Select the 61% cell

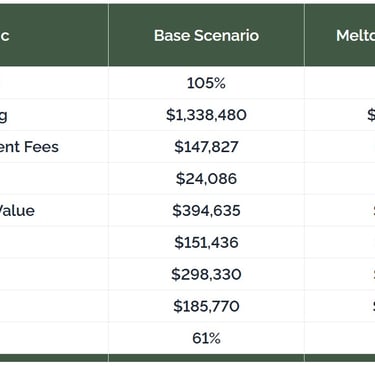tap(206, 338)
